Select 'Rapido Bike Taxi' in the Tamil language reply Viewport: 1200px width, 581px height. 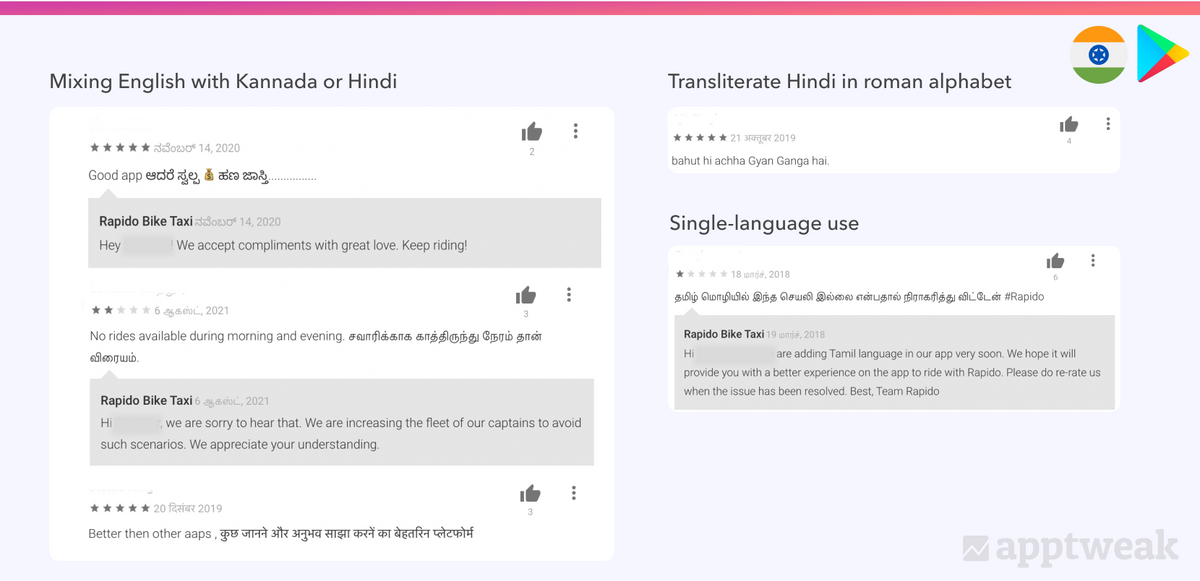point(724,334)
